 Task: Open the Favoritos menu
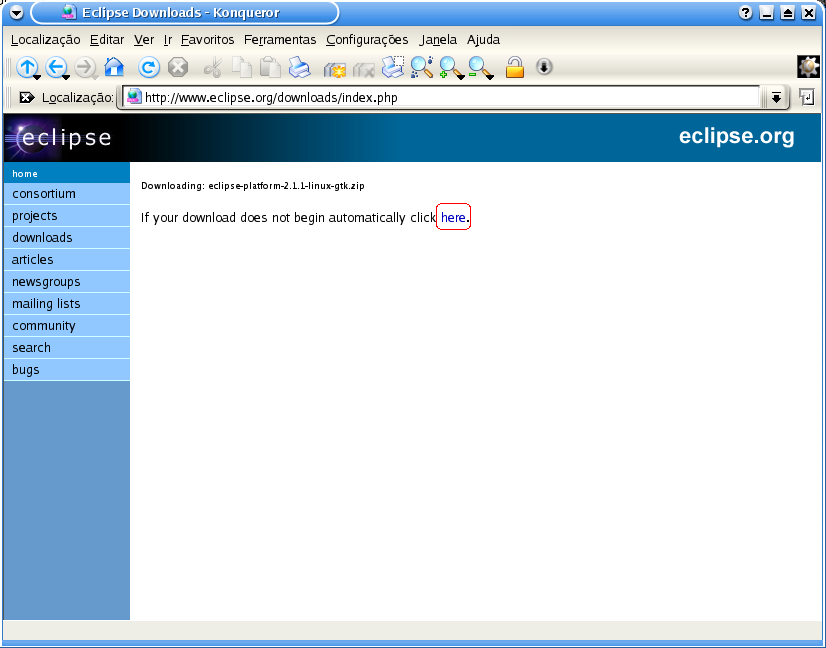[208, 40]
